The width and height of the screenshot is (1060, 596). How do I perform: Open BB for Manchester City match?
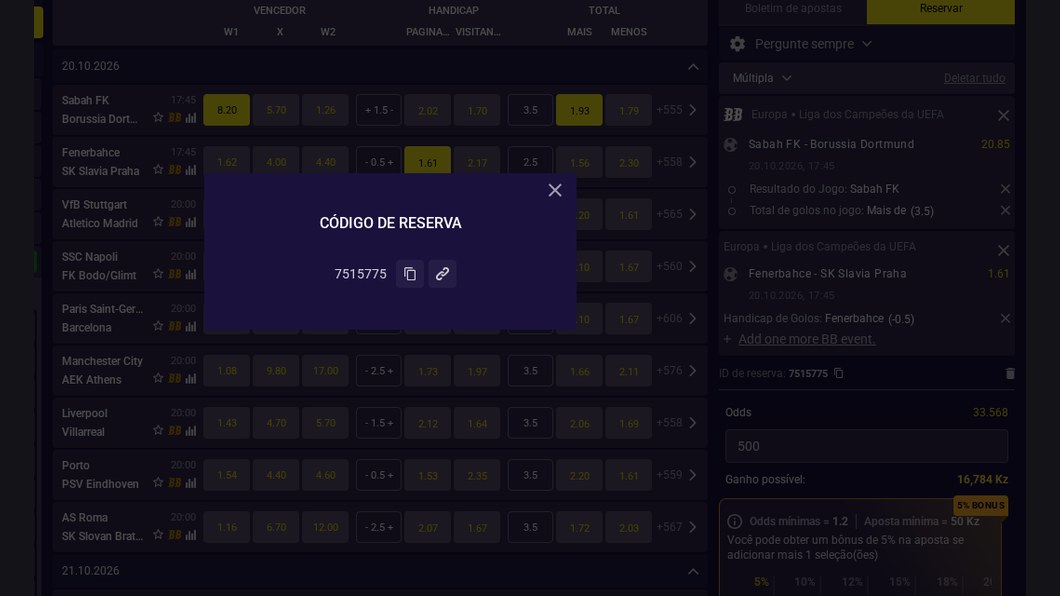pos(175,378)
